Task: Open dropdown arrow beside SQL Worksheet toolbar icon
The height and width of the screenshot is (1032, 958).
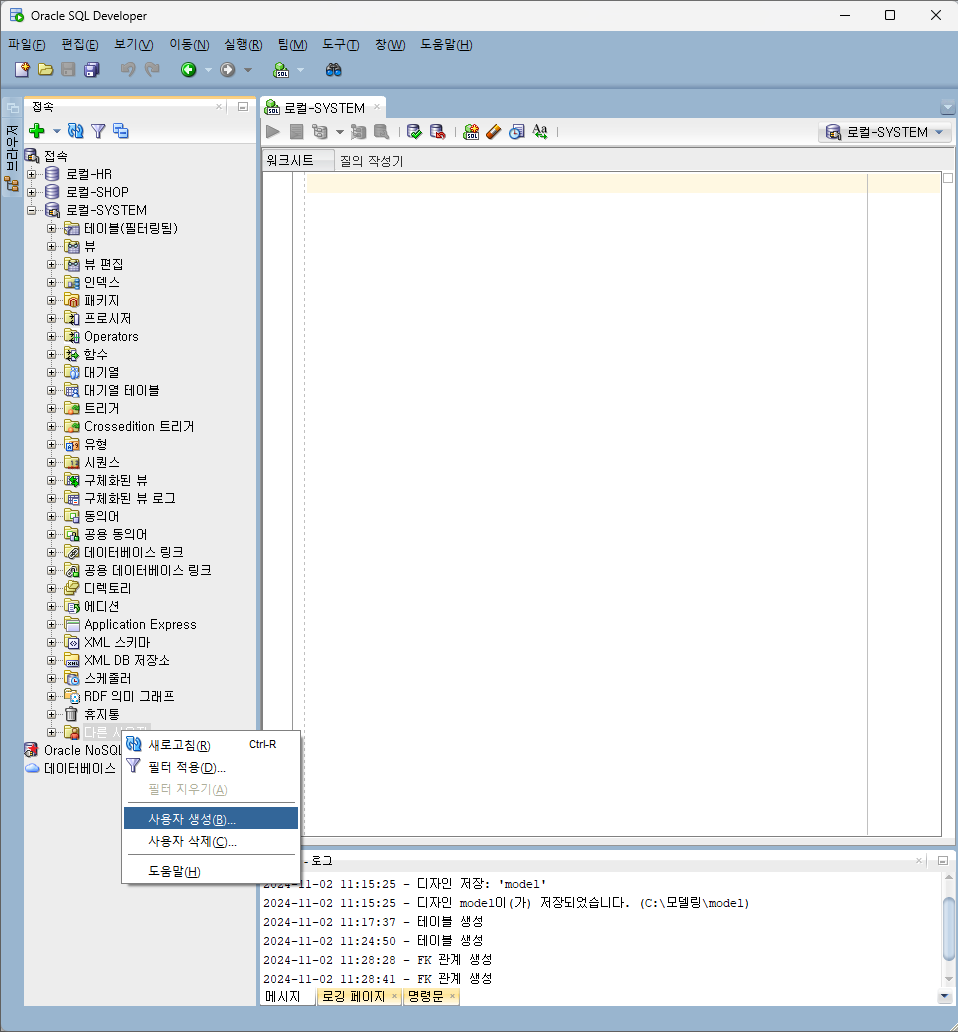Action: (x=301, y=70)
